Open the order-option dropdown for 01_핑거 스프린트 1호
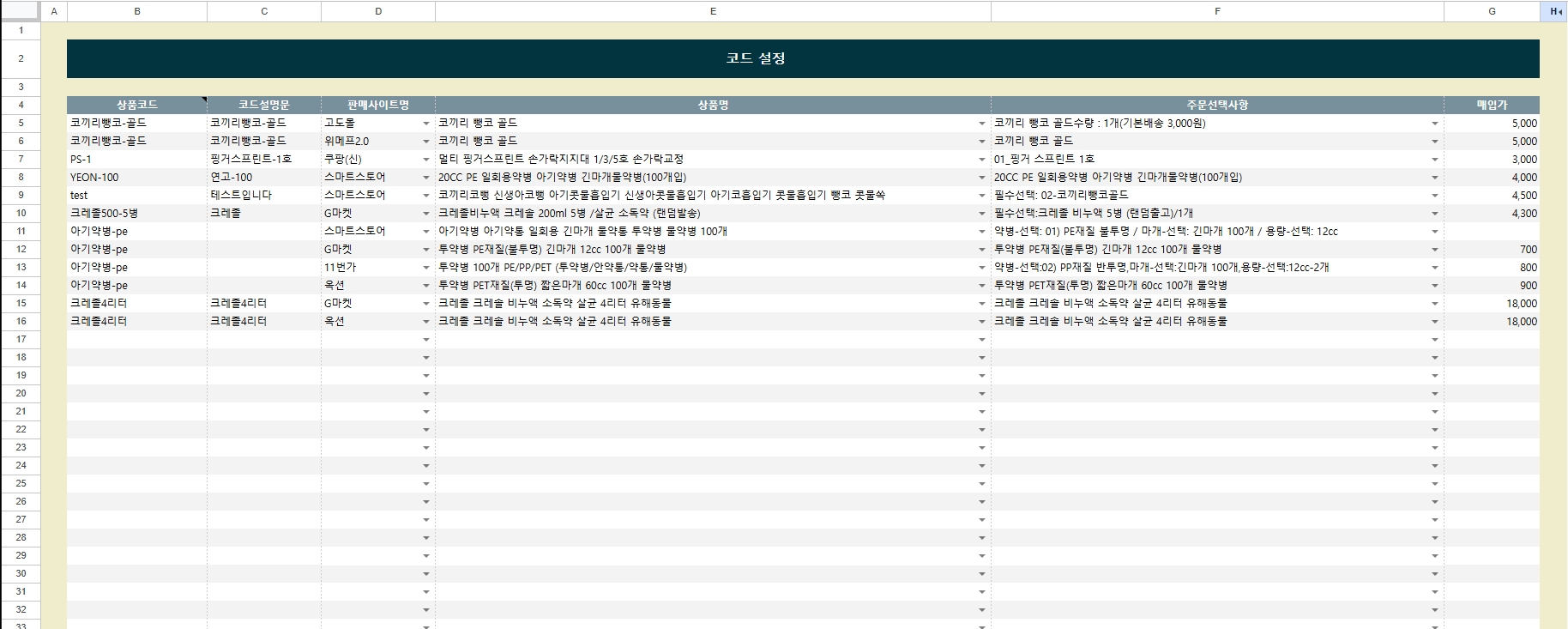The width and height of the screenshot is (1568, 629). pyautogui.click(x=1435, y=160)
